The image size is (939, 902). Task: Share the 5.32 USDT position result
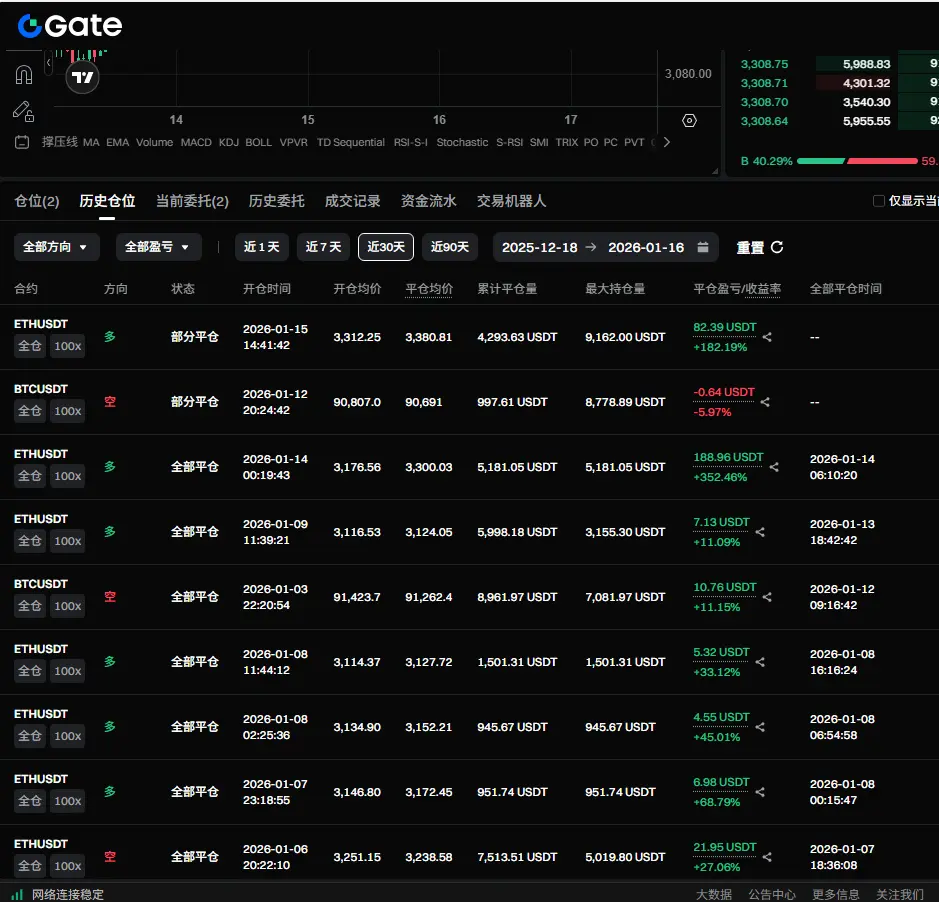coord(761,662)
